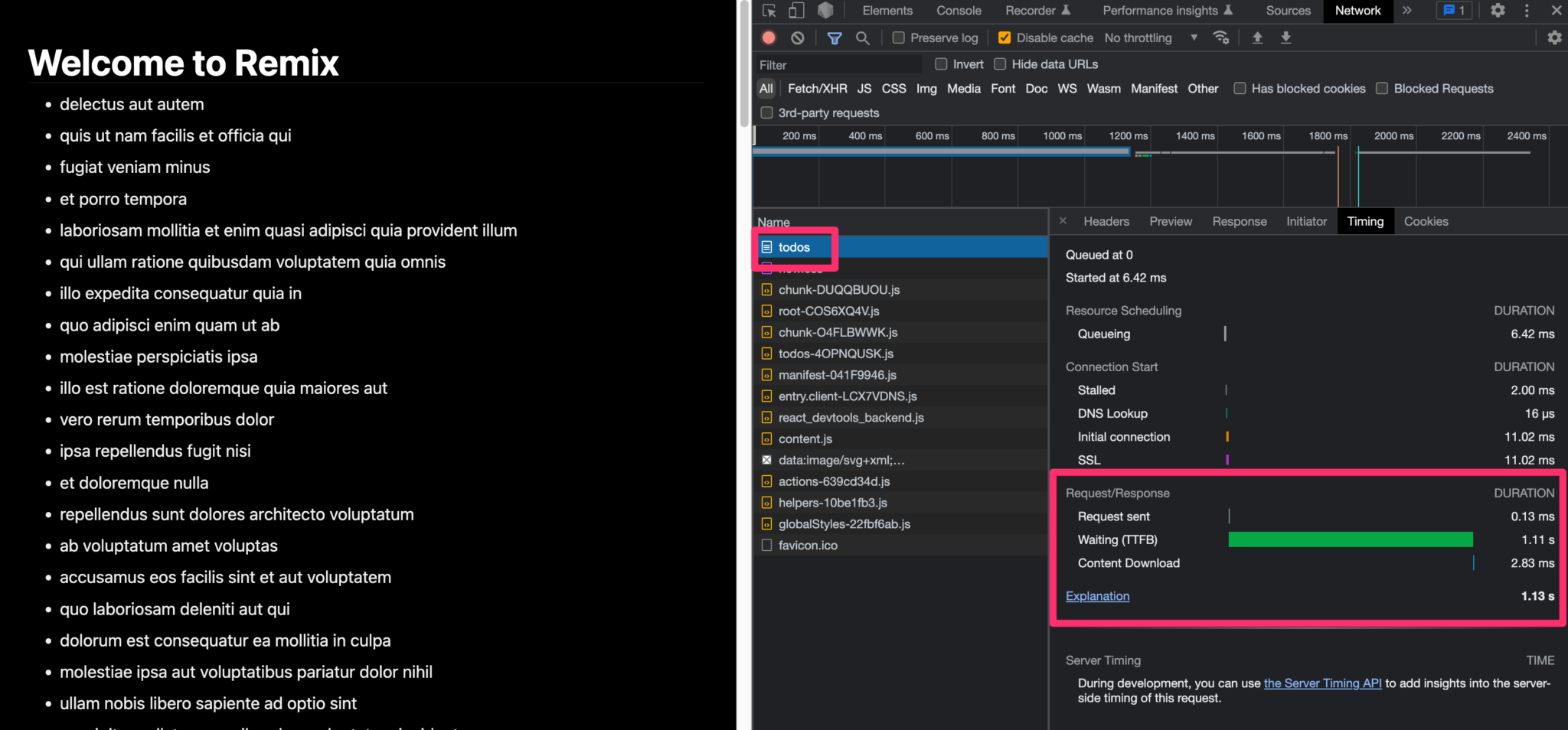Switch to the Response tab
This screenshot has height=730, width=1568.
(x=1239, y=221)
